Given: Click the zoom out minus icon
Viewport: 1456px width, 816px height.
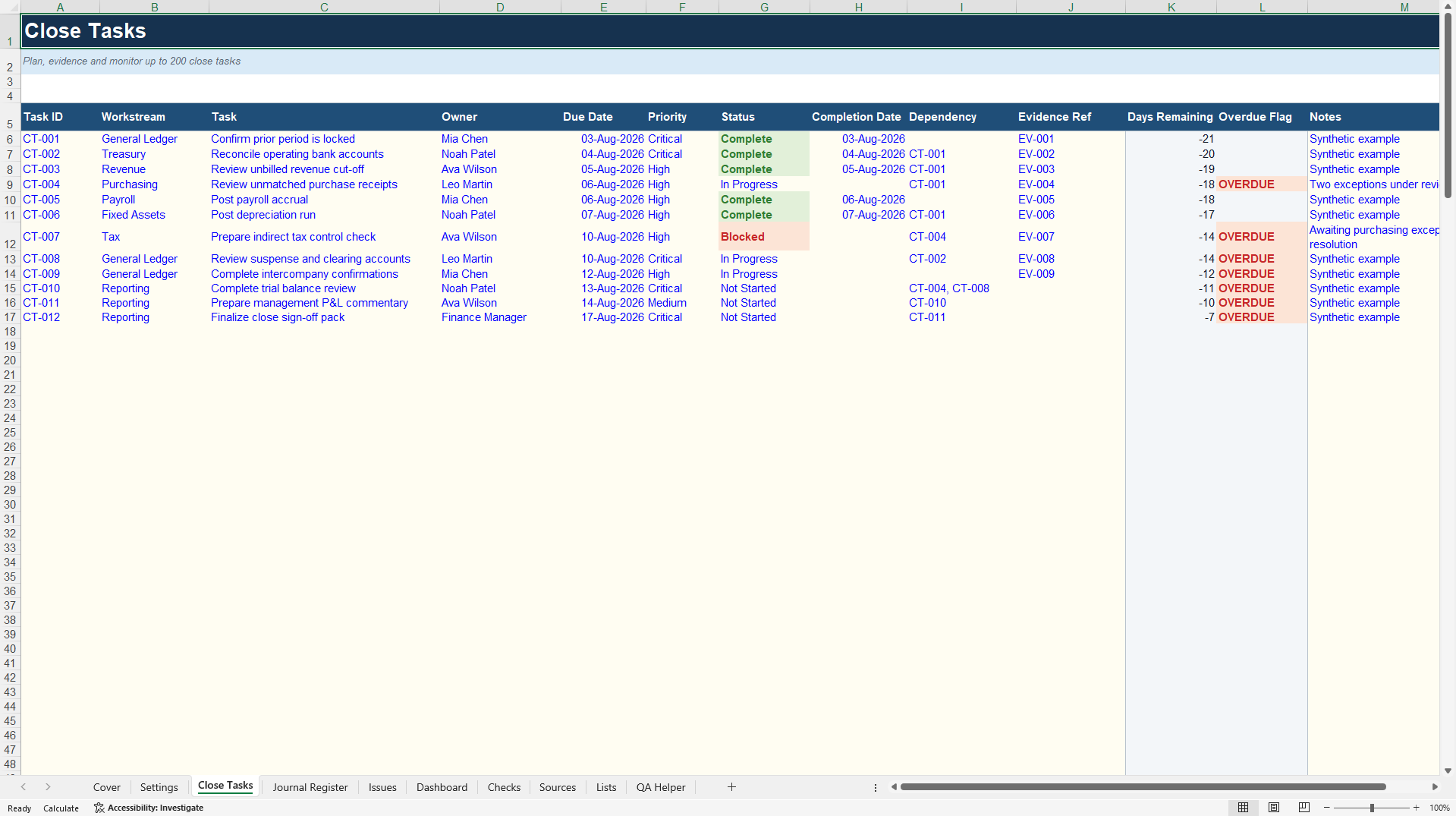Looking at the screenshot, I should tap(1327, 808).
